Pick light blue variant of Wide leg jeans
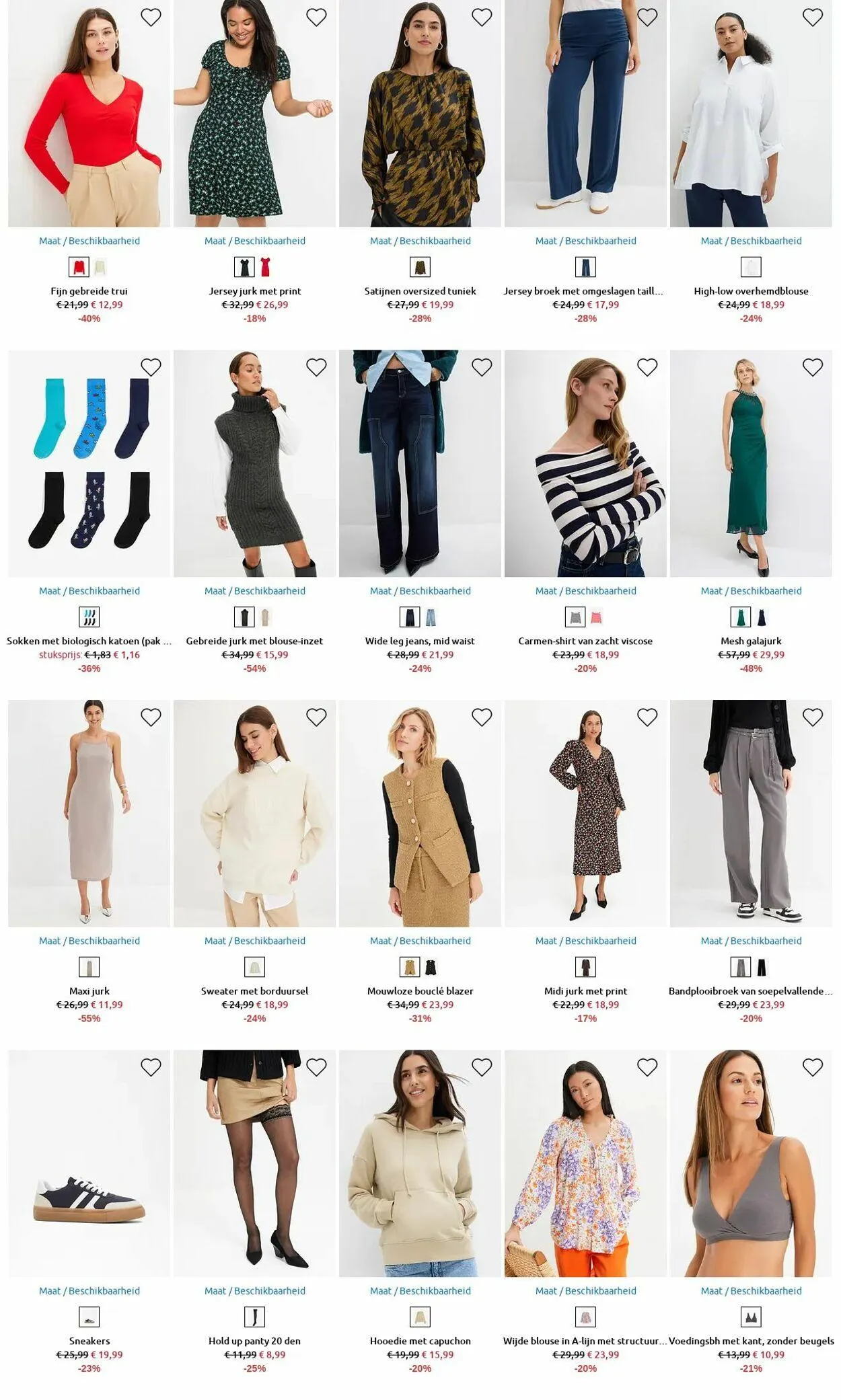The height and width of the screenshot is (1400, 841). pos(431,617)
